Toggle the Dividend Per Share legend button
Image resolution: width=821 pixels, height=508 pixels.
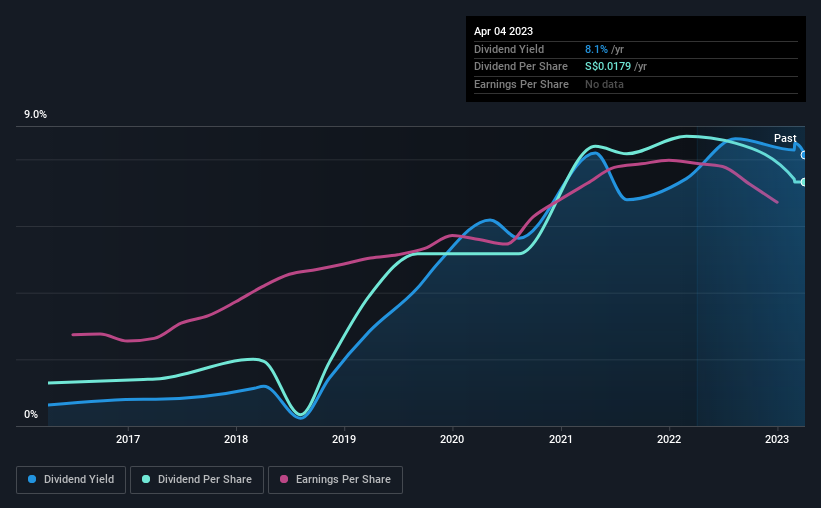[x=197, y=480]
